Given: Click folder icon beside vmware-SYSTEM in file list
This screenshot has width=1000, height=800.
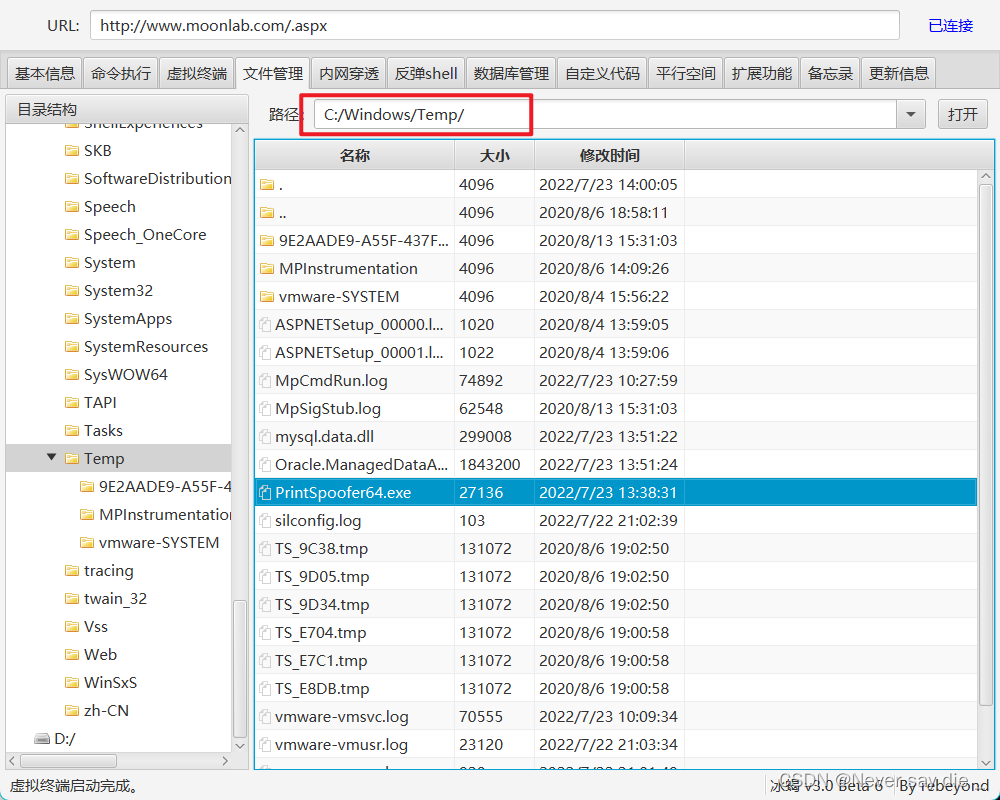Looking at the screenshot, I should 267,297.
